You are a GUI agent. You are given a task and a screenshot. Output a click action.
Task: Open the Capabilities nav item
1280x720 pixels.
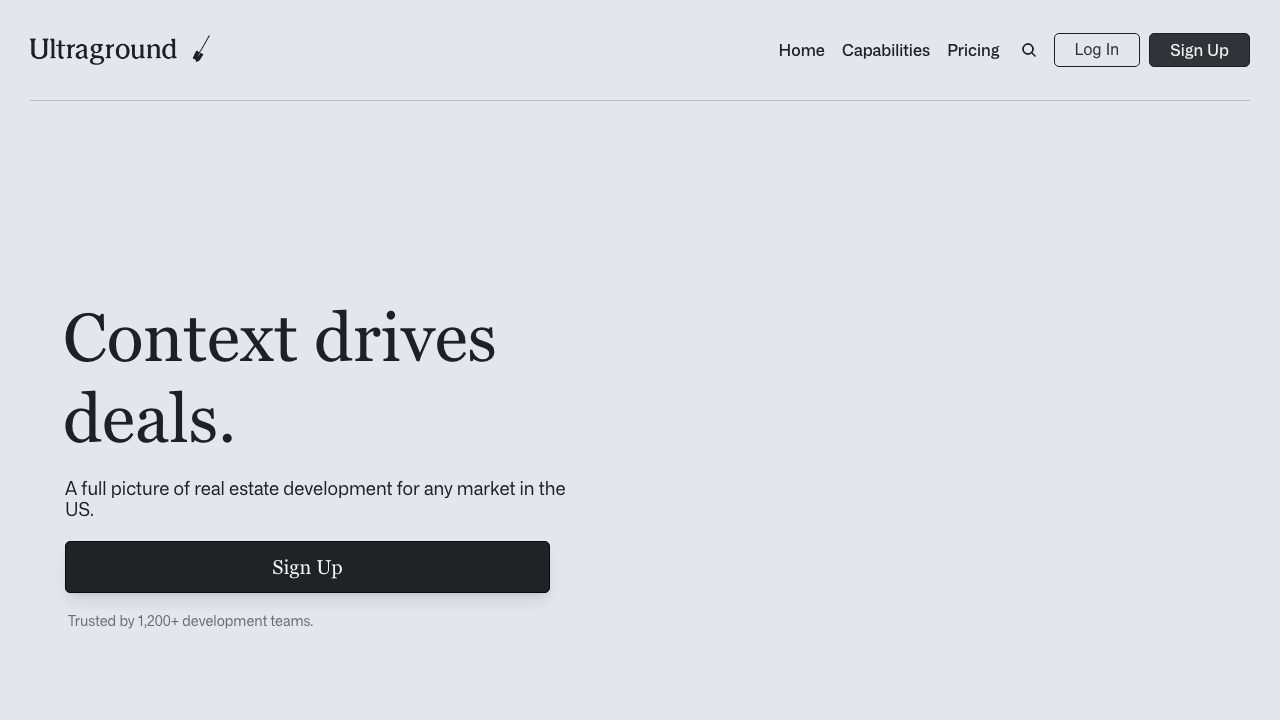pos(886,50)
